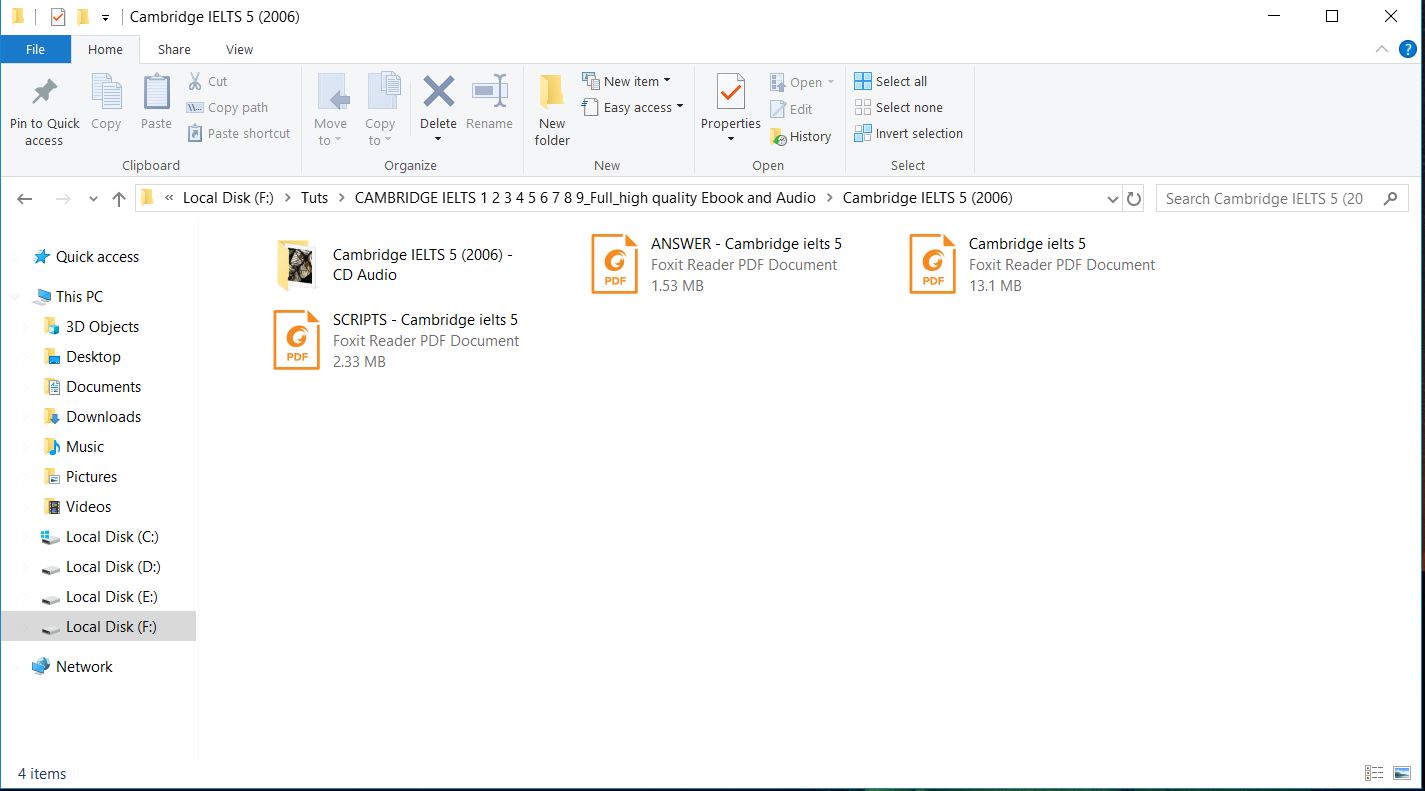Image resolution: width=1425 pixels, height=791 pixels.
Task: Show file History
Action: coord(800,136)
